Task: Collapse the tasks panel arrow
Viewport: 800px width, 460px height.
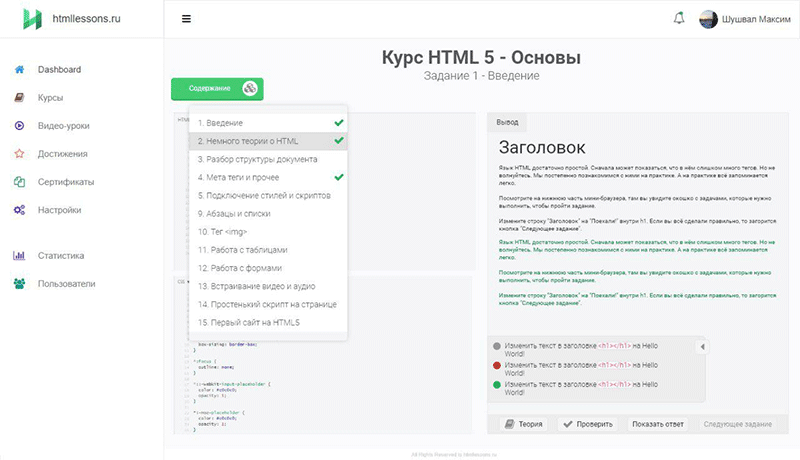Action: [702, 347]
